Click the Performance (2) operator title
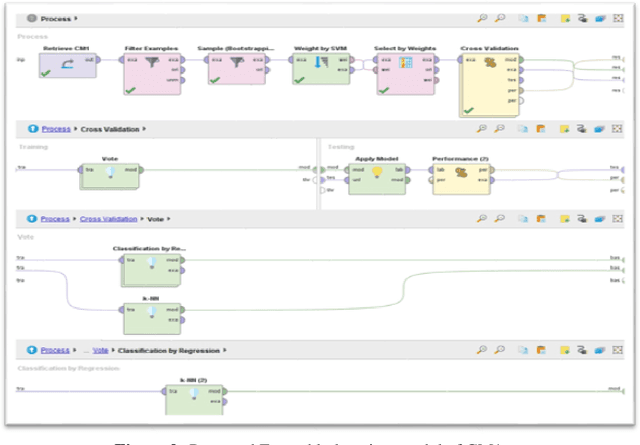640x445 pixels. (x=460, y=158)
